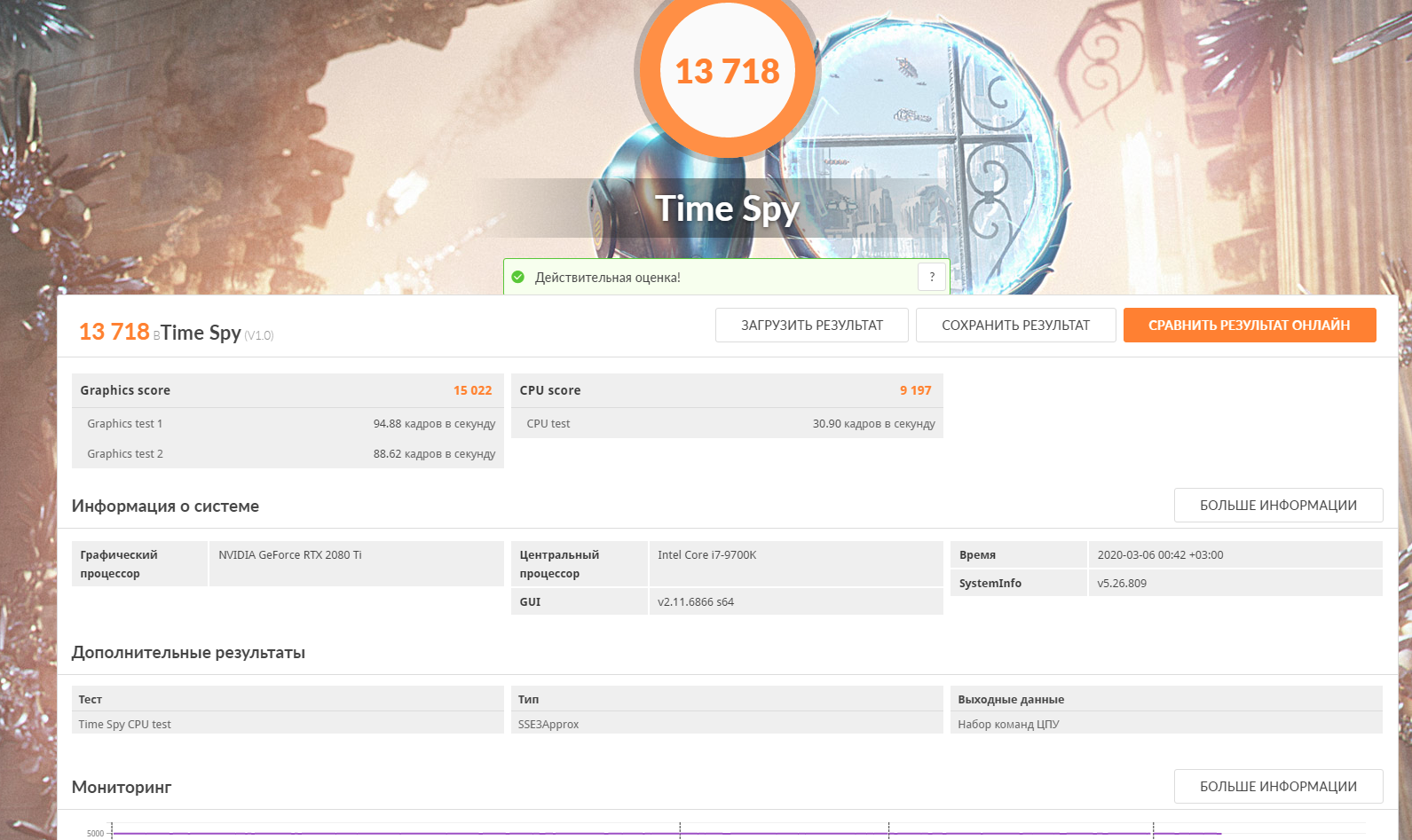Click the Информация о системе heading
The width and height of the screenshot is (1412, 840).
[165, 506]
